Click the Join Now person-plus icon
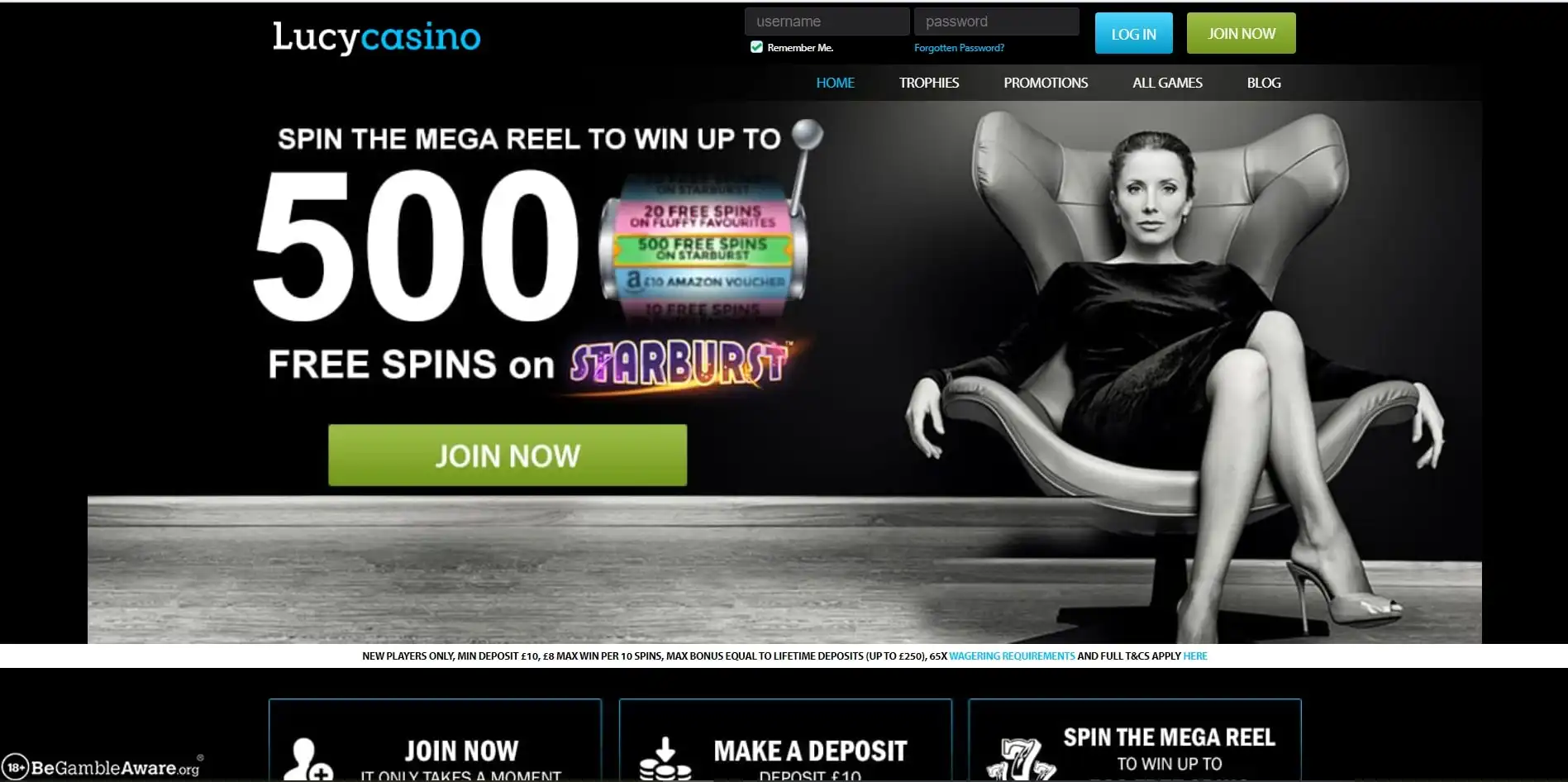 tap(307, 760)
